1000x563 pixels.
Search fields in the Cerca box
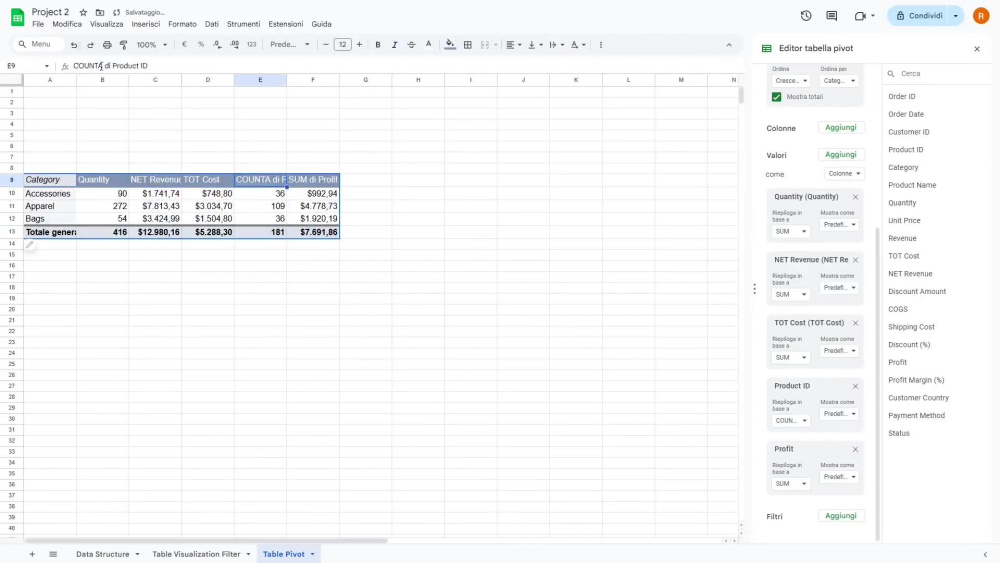pos(938,74)
